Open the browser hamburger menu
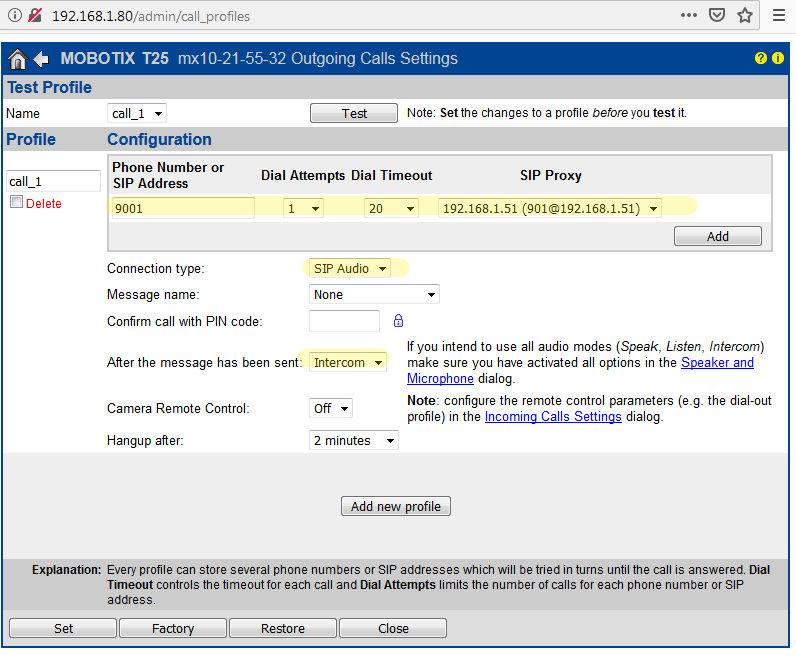796x672 pixels. pos(778,16)
